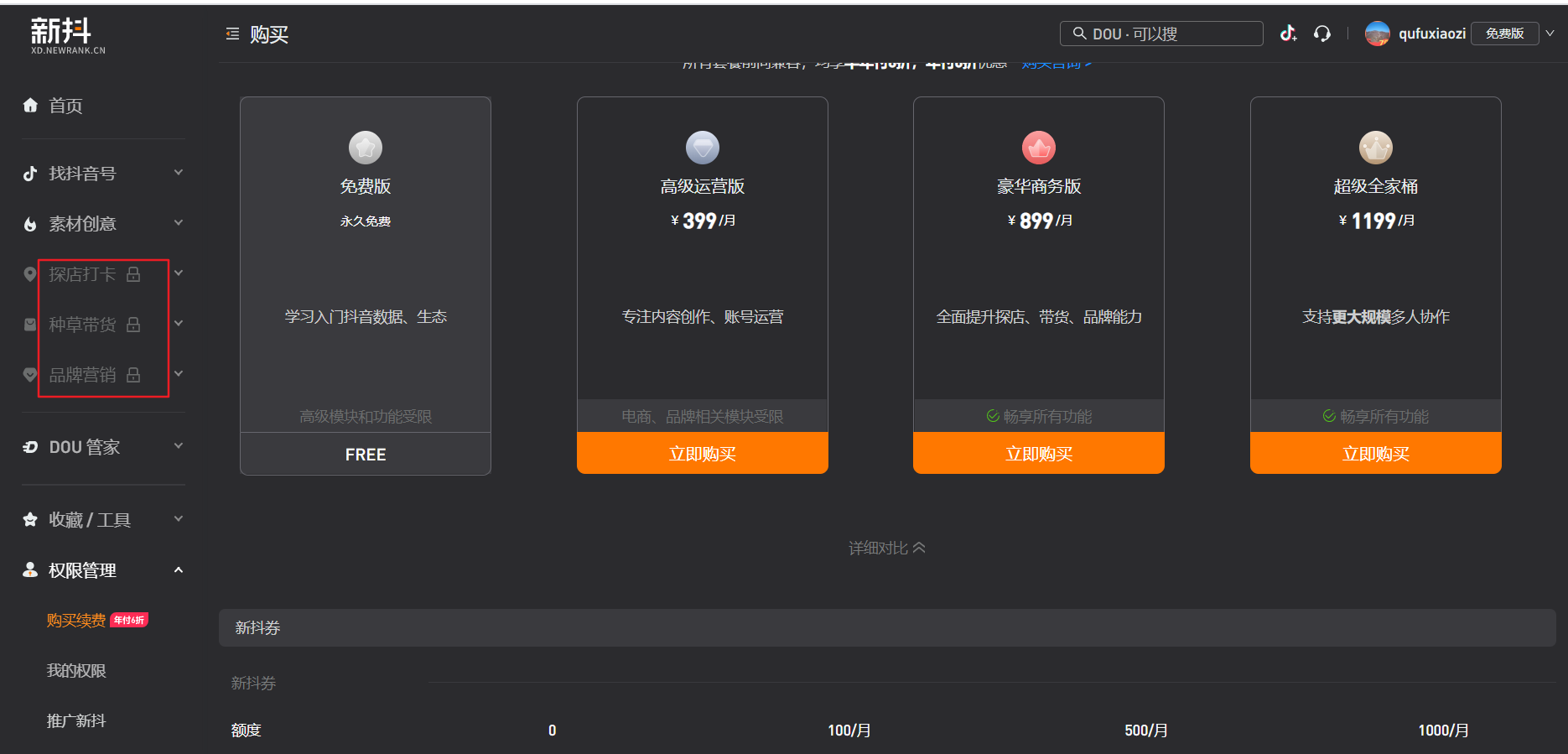Select 推广新抖 menu entry

tap(76, 721)
